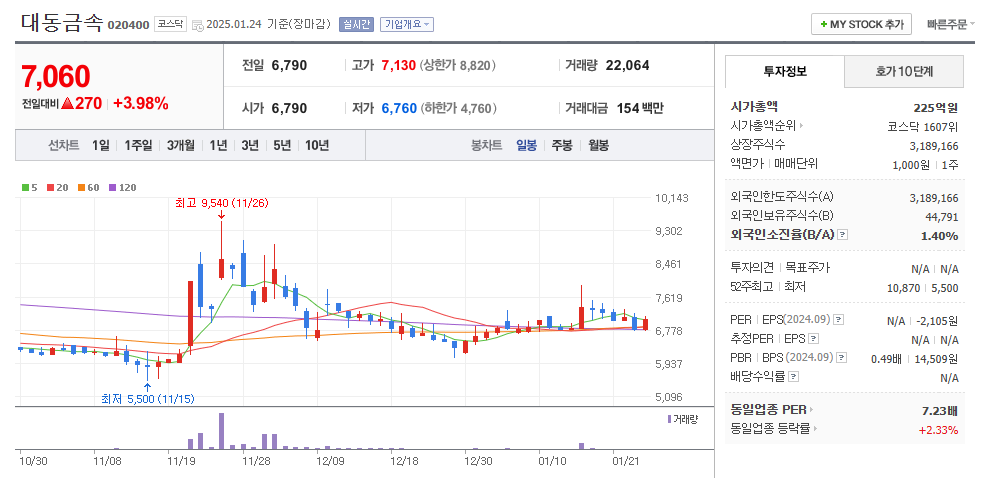Image resolution: width=985 pixels, height=478 pixels.
Task: Select the 일봉 candlestick chart
Action: (526, 146)
